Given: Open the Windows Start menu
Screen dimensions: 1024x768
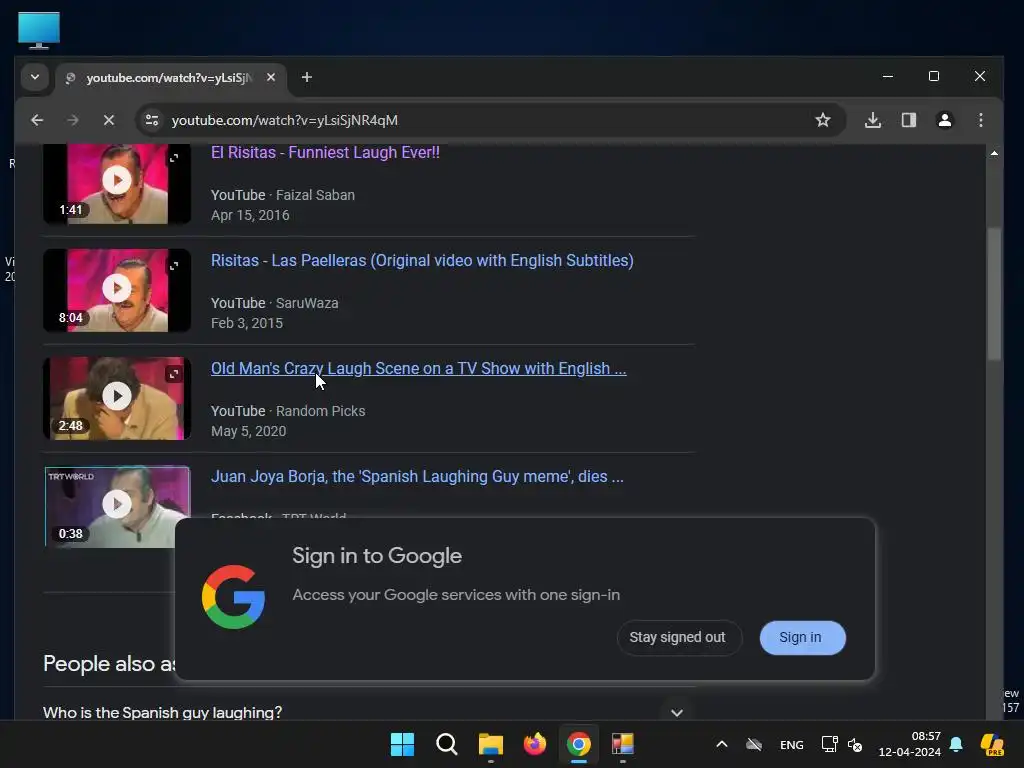Looking at the screenshot, I should 402,744.
